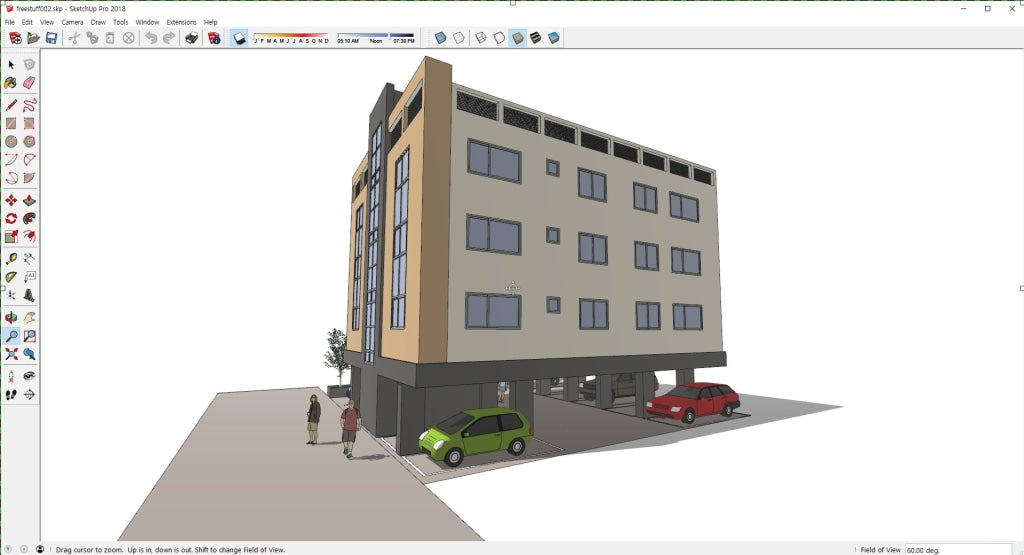The height and width of the screenshot is (555, 1024).
Task: Toggle shadows on or off
Action: [240, 38]
